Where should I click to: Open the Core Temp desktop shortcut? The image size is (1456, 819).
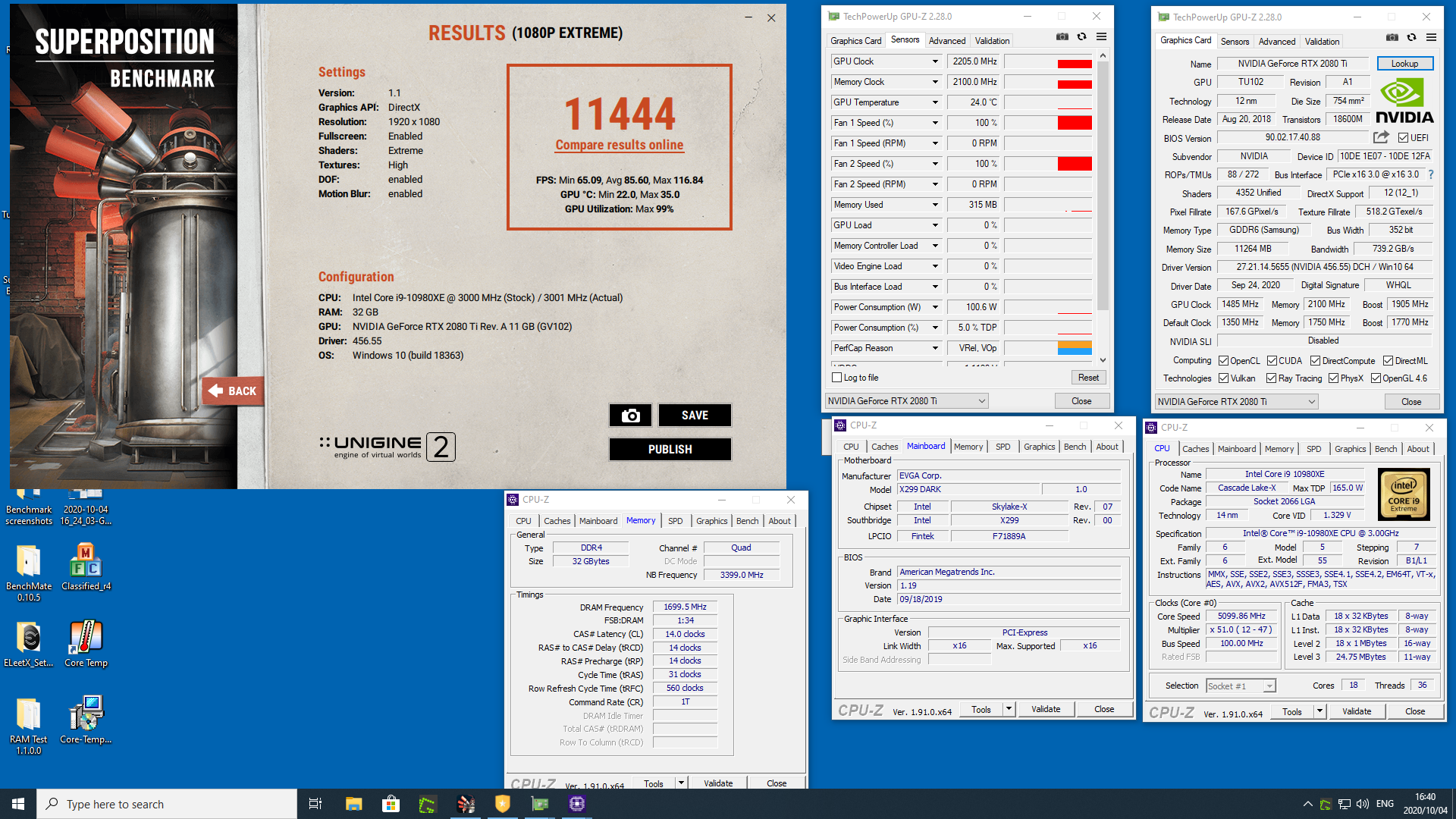(x=86, y=644)
